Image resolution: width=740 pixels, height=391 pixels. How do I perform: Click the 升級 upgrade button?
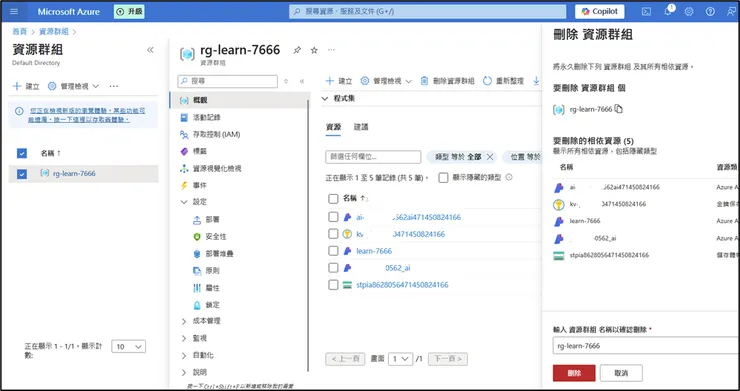pyautogui.click(x=129, y=11)
